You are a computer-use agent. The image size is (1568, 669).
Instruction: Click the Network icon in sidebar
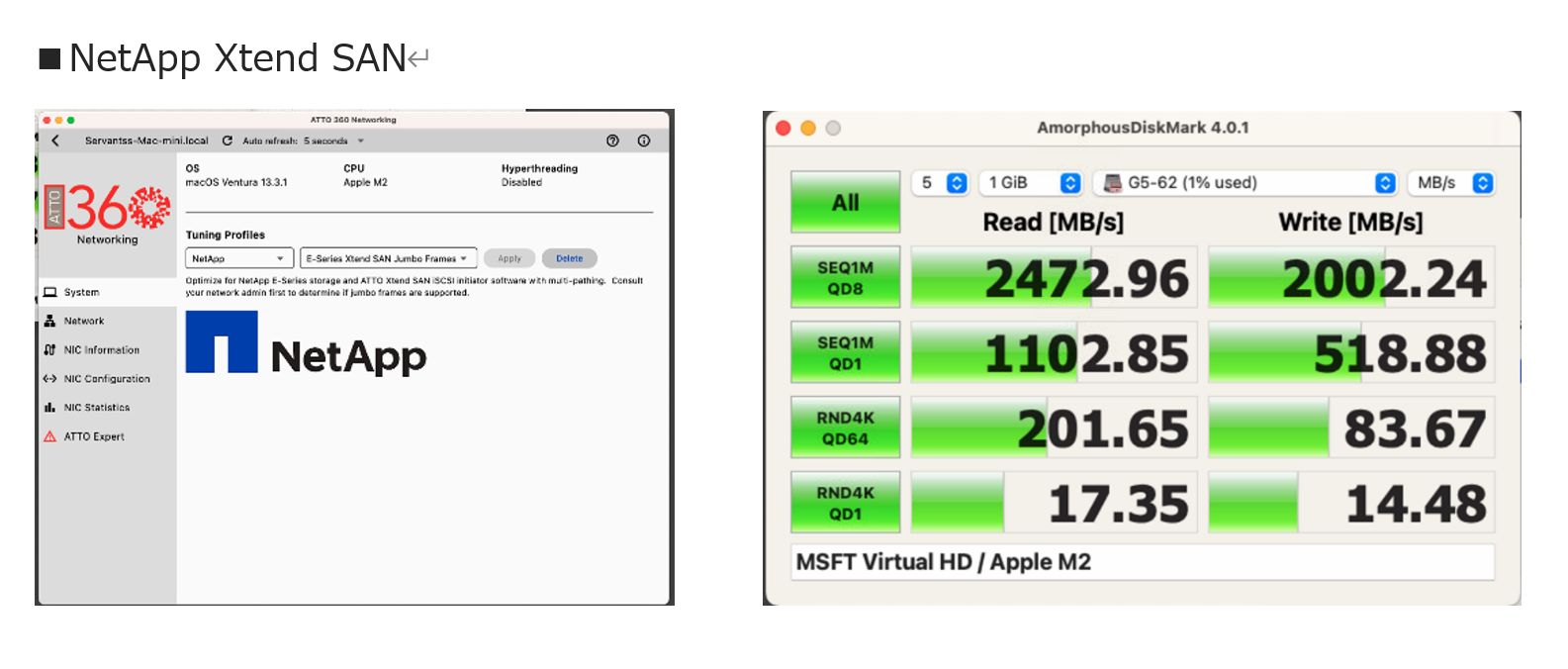tap(49, 321)
